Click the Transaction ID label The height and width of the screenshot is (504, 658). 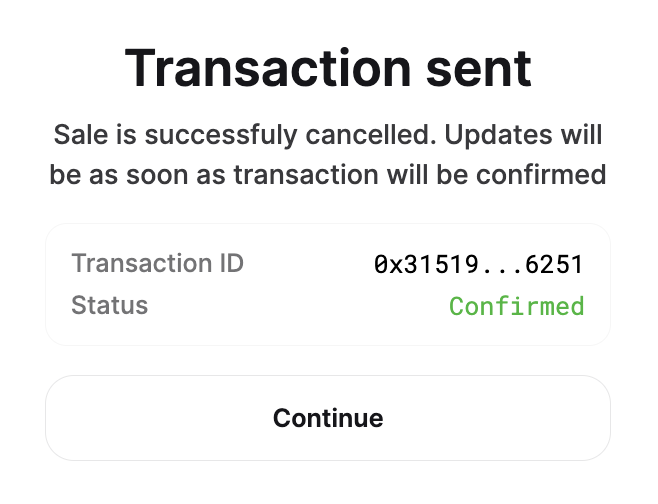coord(157,264)
